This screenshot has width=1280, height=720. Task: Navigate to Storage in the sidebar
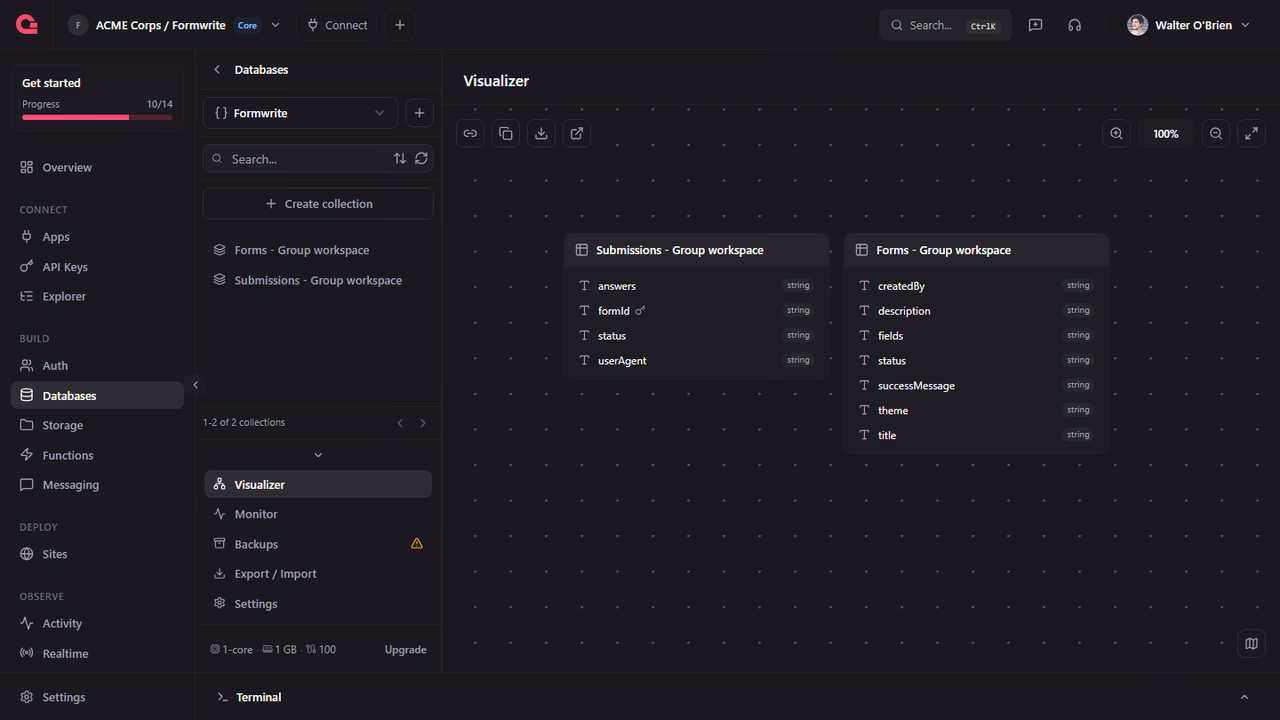pos(97,425)
